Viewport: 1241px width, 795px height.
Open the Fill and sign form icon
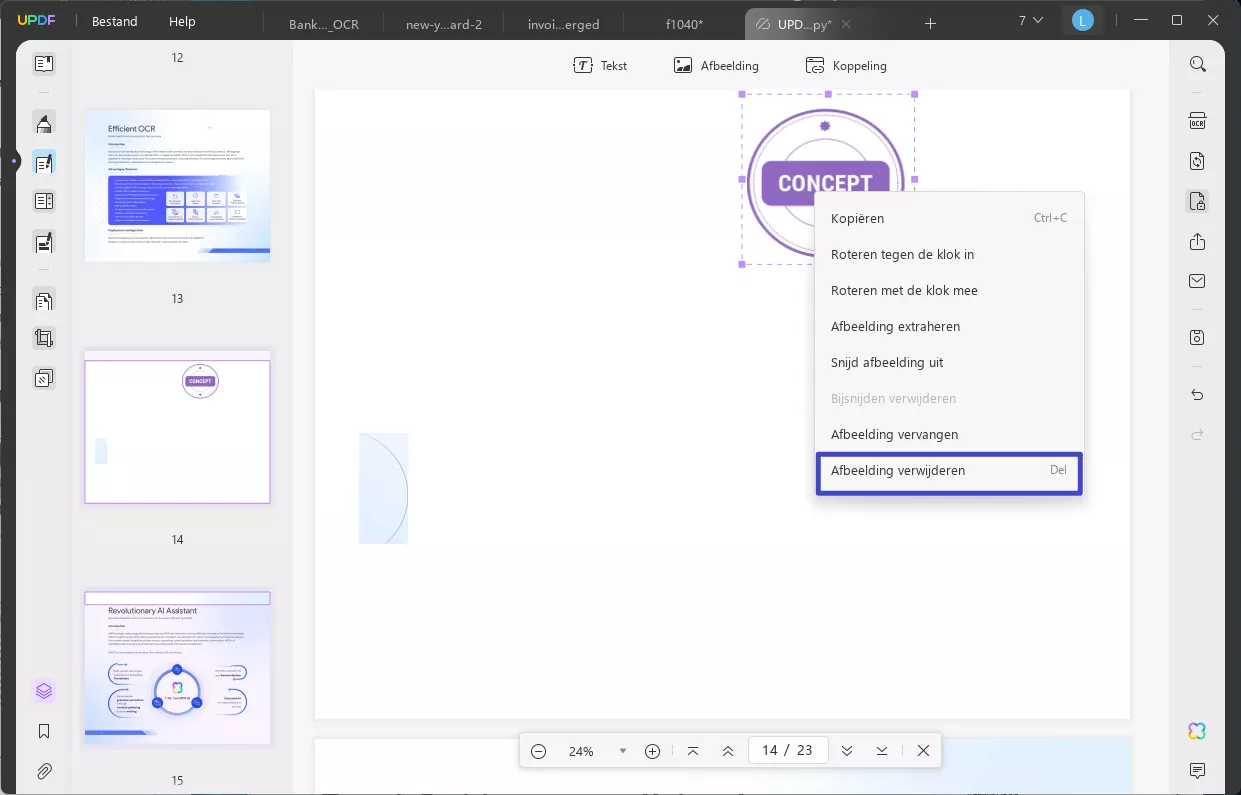[x=44, y=242]
